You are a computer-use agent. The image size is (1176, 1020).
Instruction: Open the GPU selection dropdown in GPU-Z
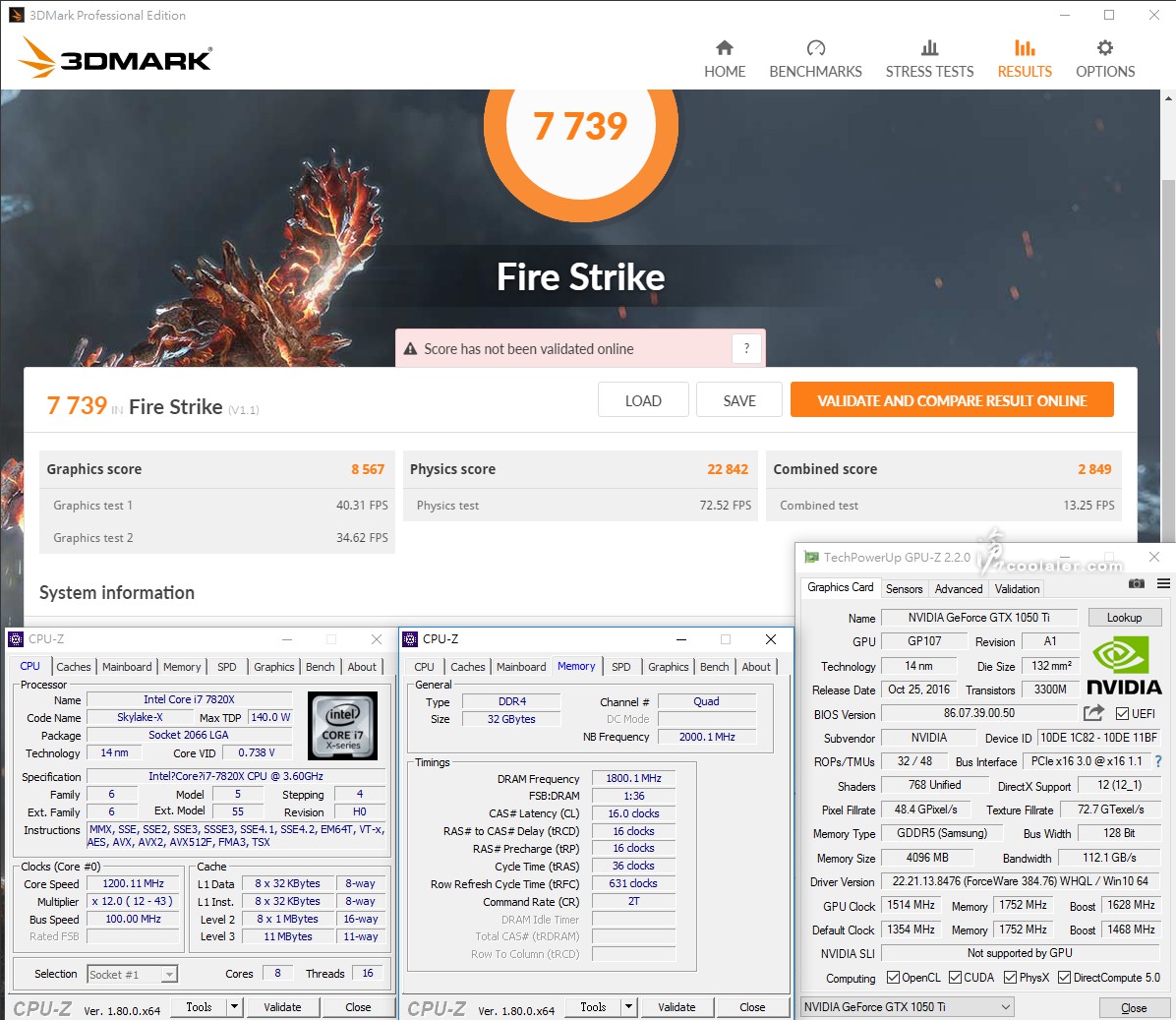pyautogui.click(x=908, y=1006)
